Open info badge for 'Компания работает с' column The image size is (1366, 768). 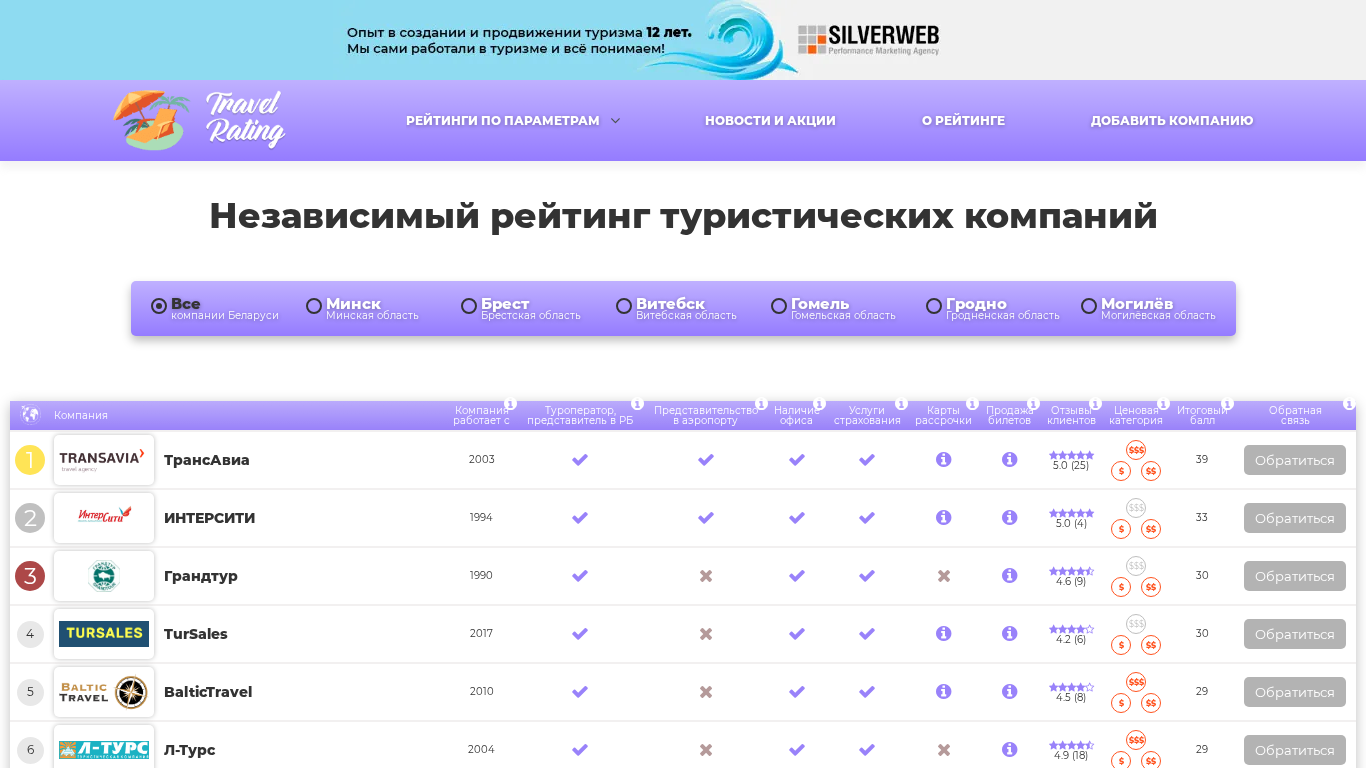point(510,404)
